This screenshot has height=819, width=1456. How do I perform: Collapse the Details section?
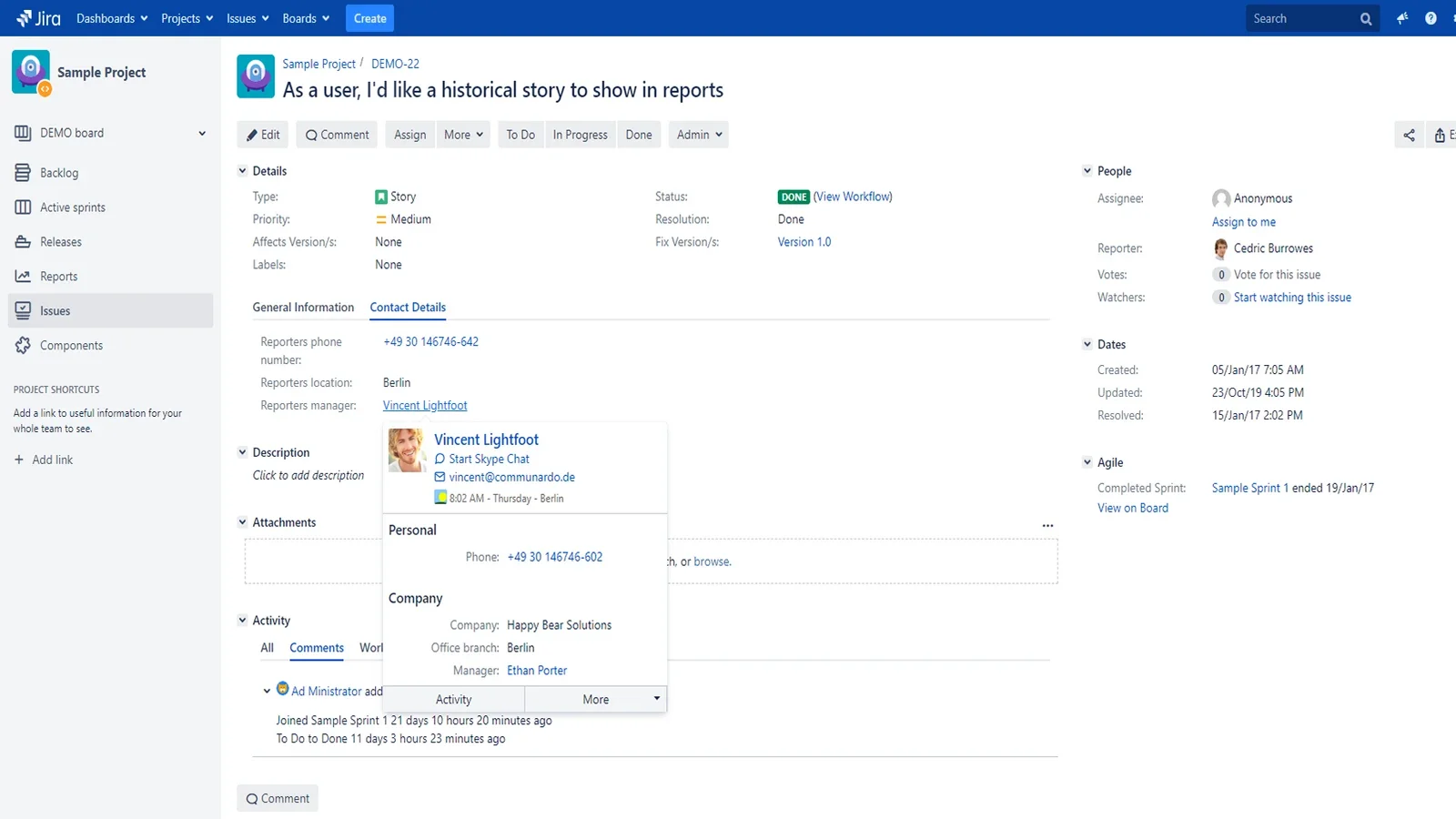point(243,171)
